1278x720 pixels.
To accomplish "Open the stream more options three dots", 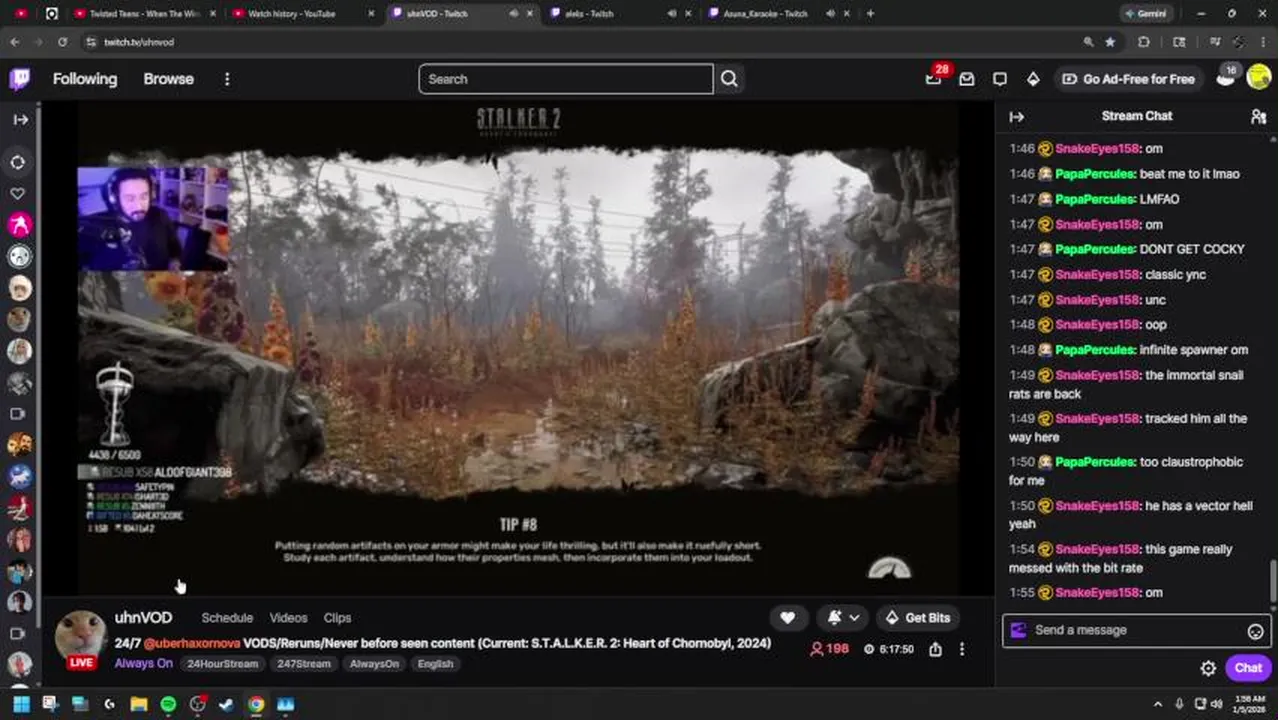I will tap(961, 649).
